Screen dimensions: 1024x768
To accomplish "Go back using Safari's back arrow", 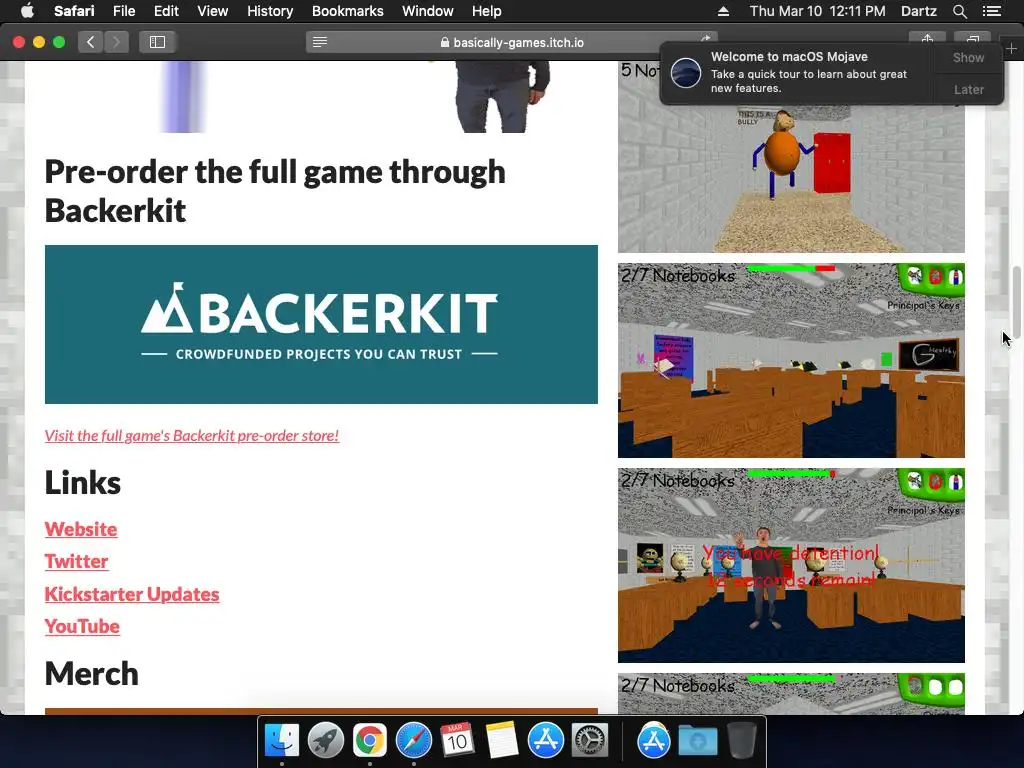I will coord(91,42).
